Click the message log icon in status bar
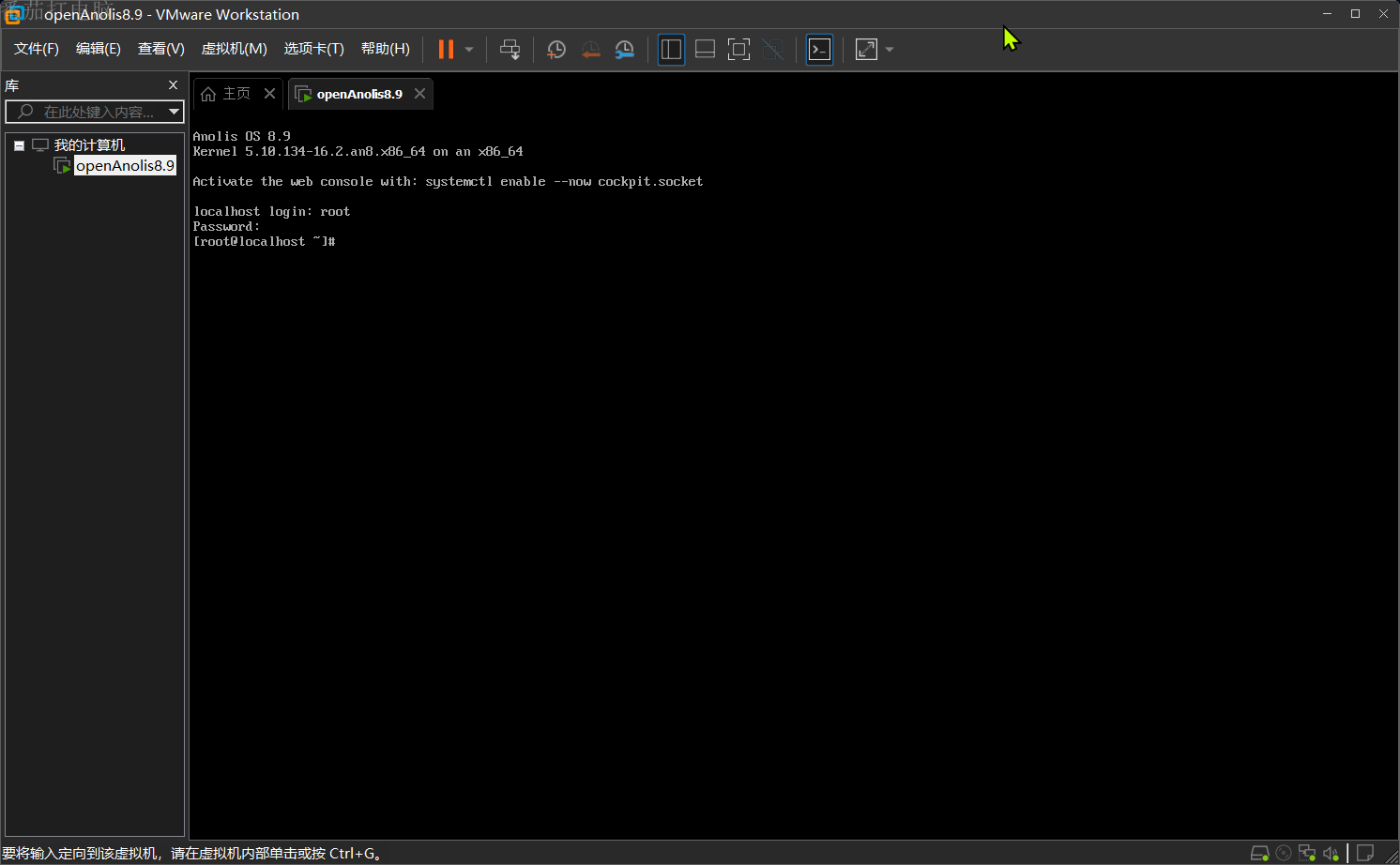Image resolution: width=1400 pixels, height=865 pixels. click(x=1365, y=853)
